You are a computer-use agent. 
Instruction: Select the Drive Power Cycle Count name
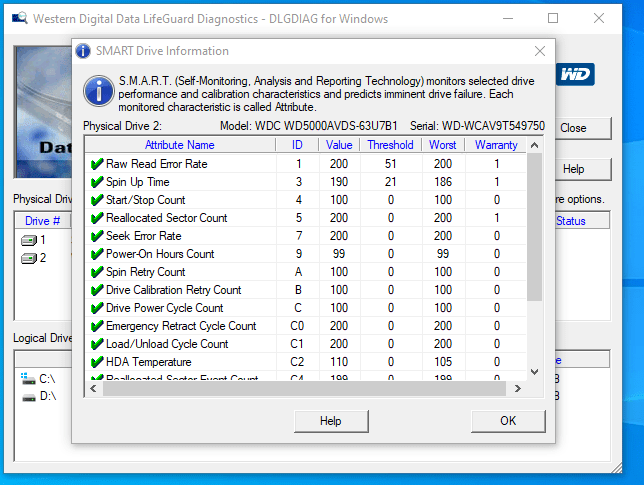(x=164, y=308)
